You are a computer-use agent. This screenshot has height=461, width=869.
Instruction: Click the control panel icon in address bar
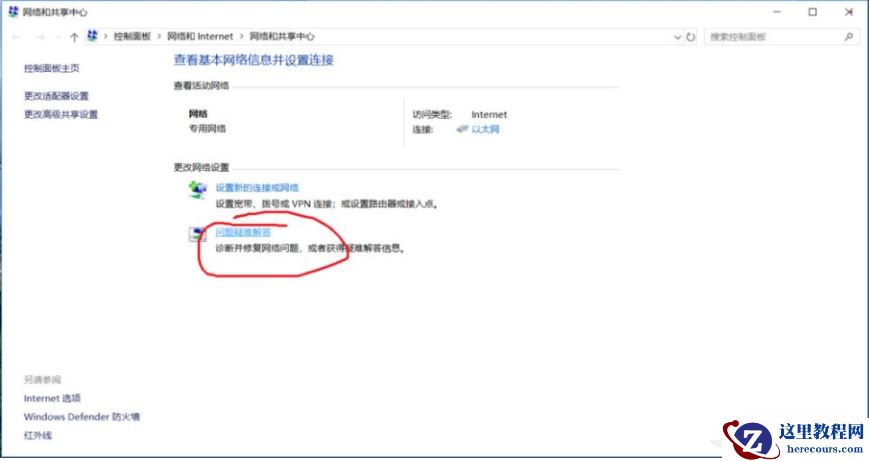click(x=93, y=36)
